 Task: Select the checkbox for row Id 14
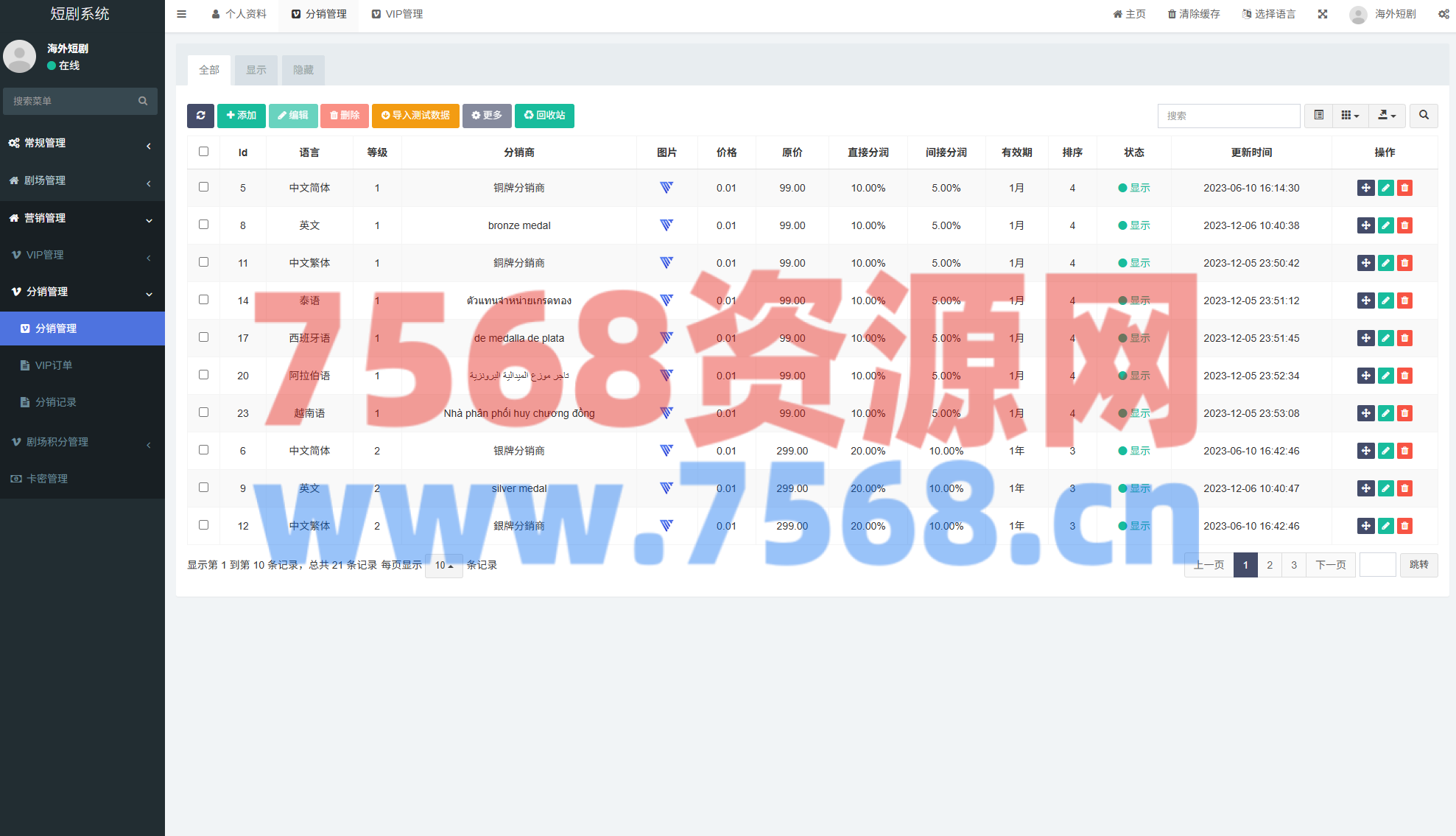click(x=204, y=300)
